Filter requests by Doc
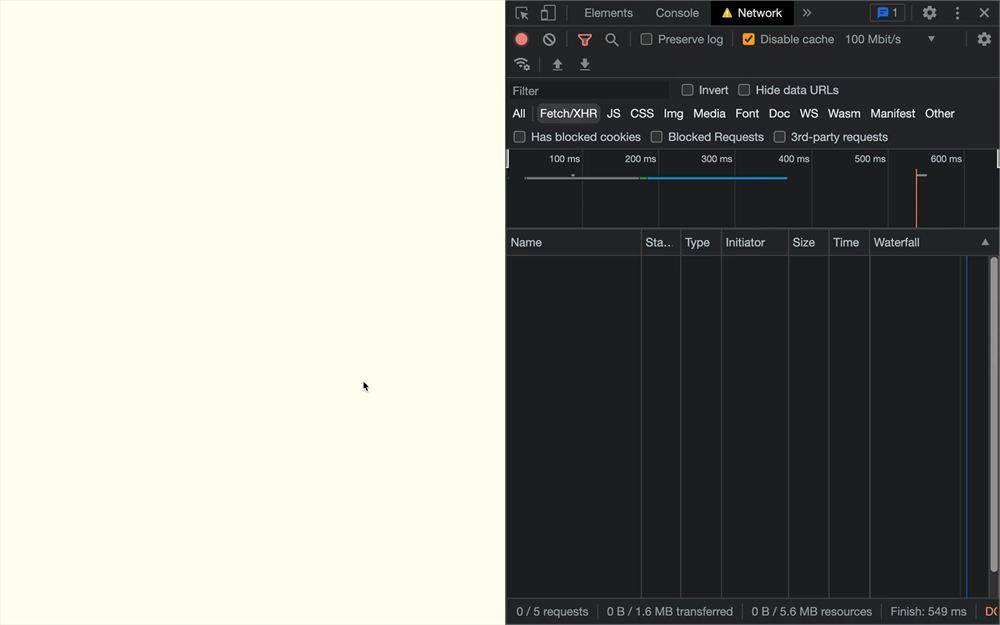The width and height of the screenshot is (1000, 625). 779,114
